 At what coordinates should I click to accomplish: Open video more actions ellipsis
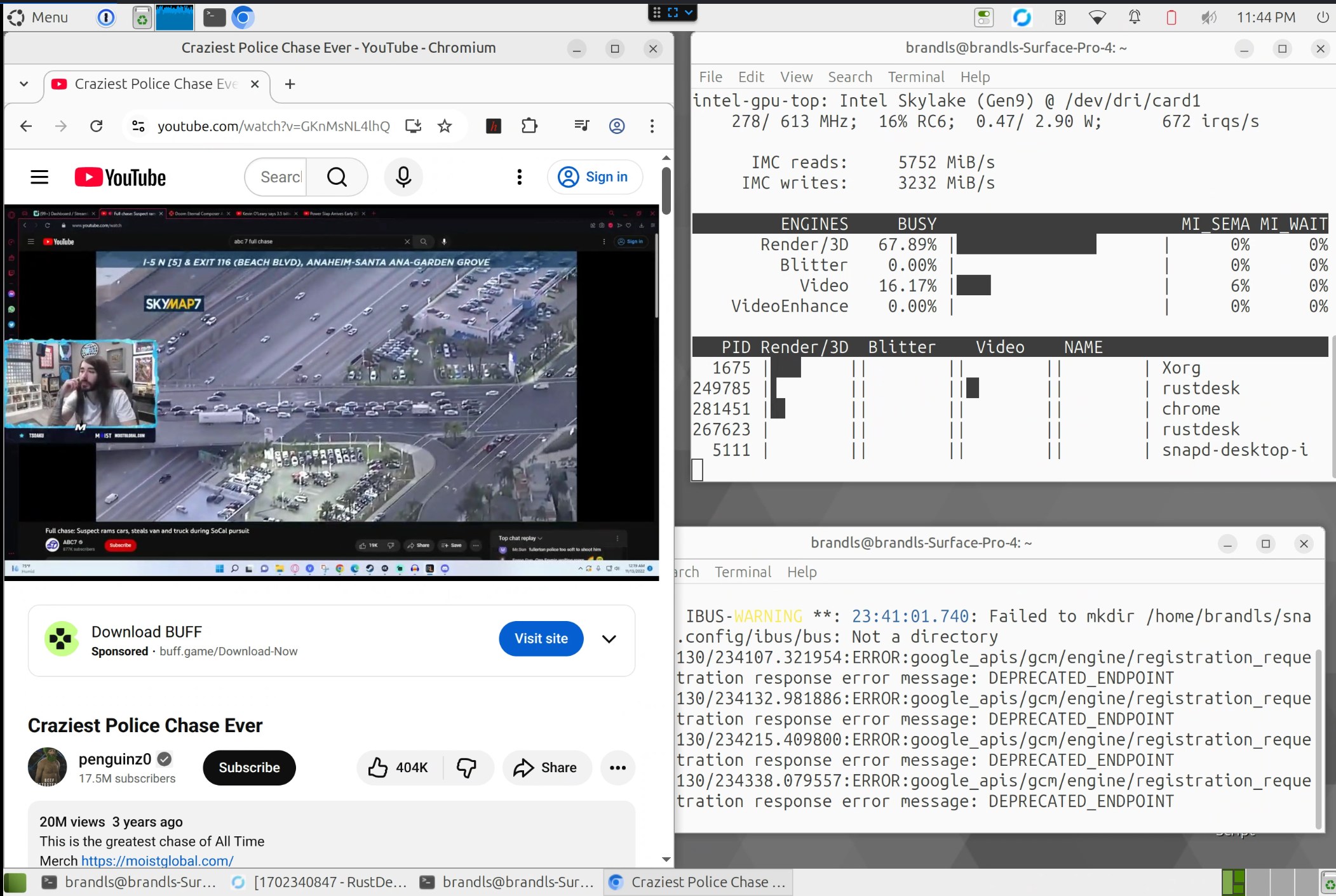pyautogui.click(x=617, y=767)
